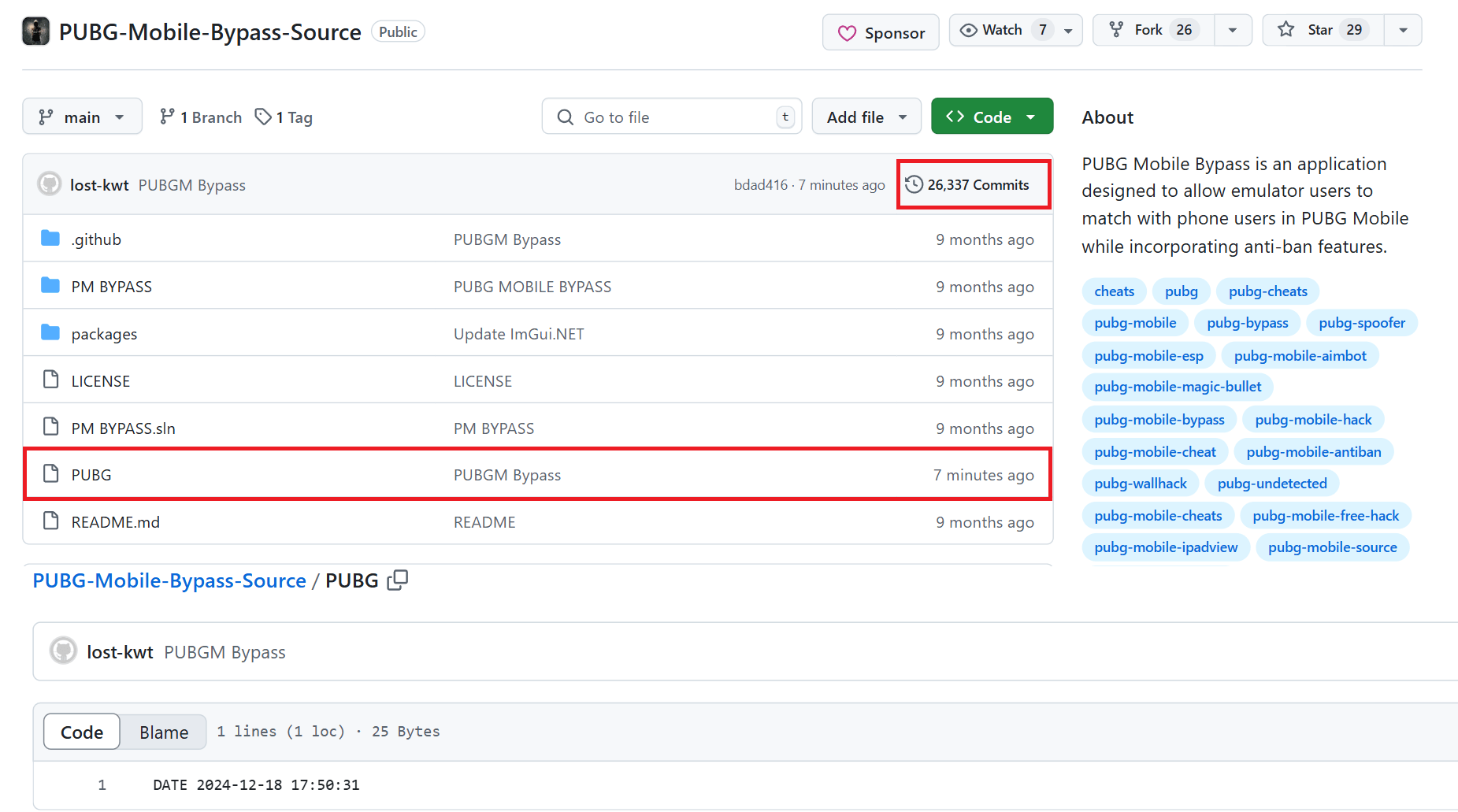The width and height of the screenshot is (1458, 812).
Task: Open the README.md file
Action: tap(115, 521)
